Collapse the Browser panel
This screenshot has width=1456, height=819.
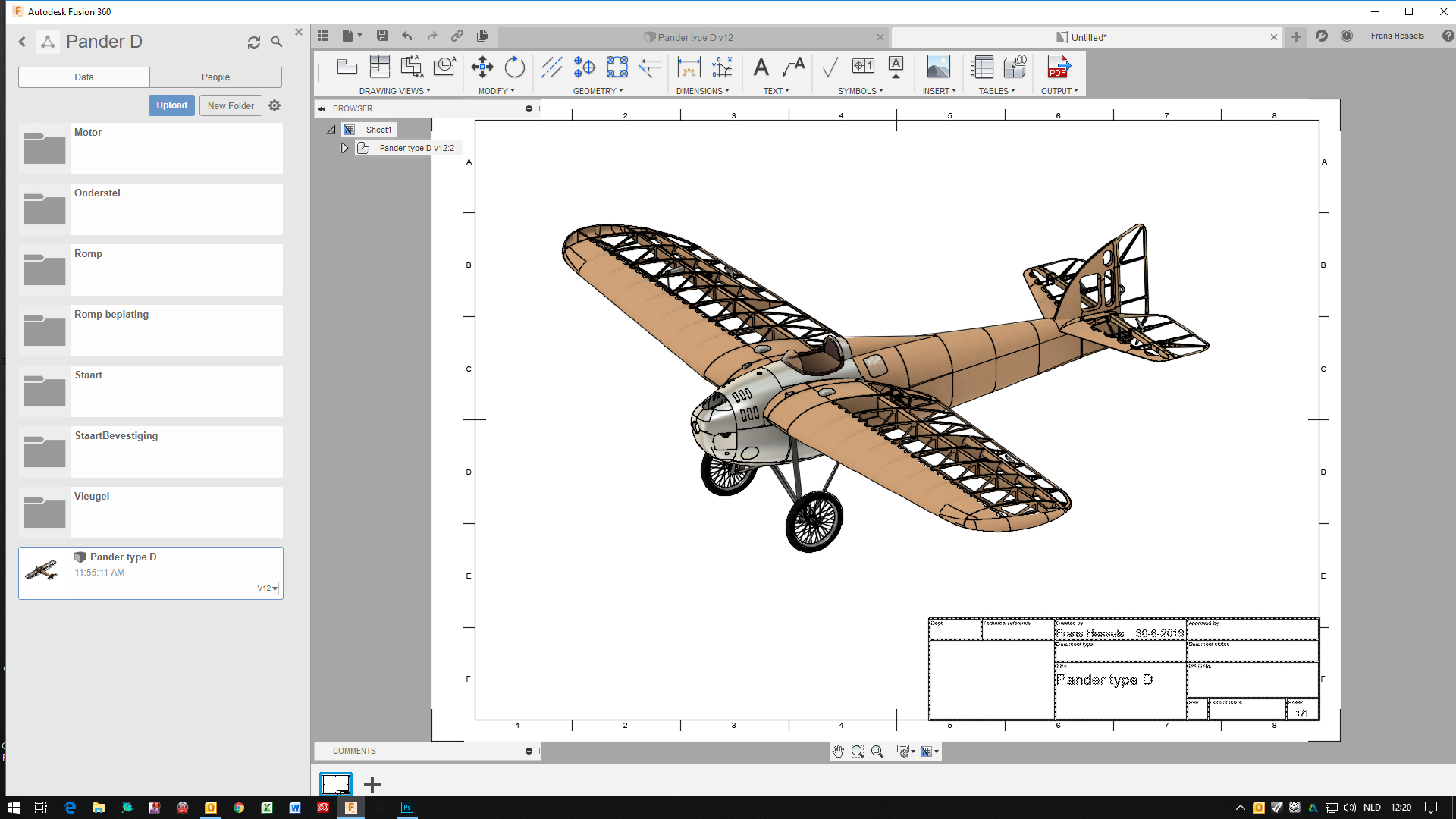(322, 108)
